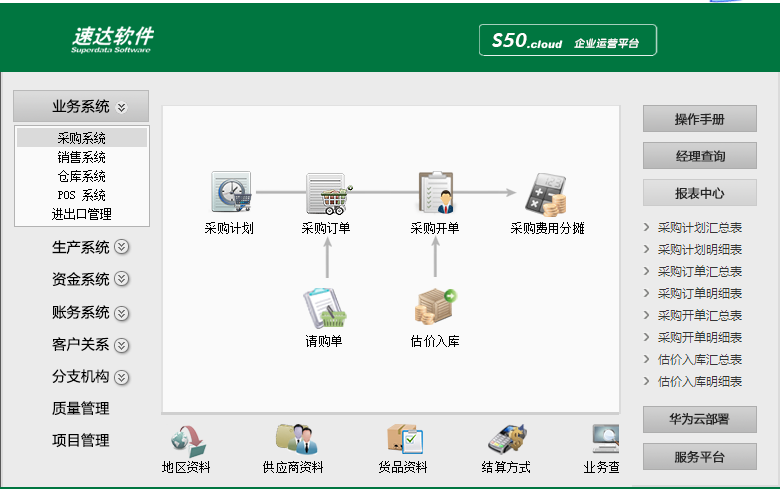780x489 pixels.
Task: Open the 采购订单 shopping cart icon
Action: click(329, 193)
